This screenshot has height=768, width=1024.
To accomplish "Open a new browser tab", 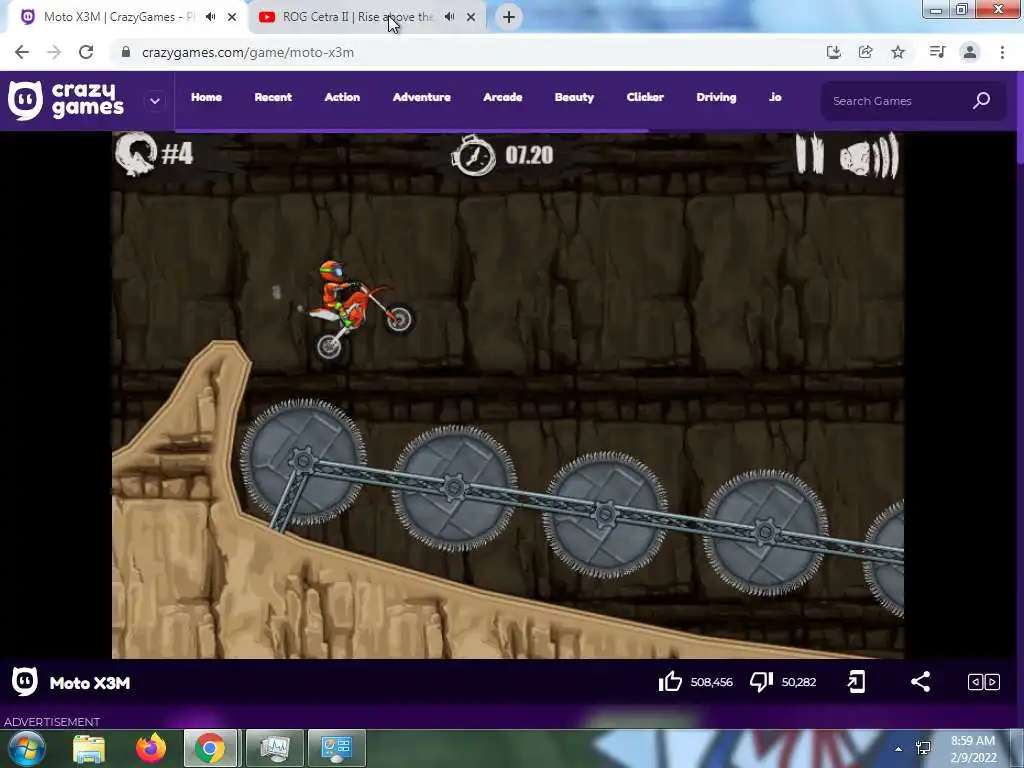I will click(x=509, y=17).
